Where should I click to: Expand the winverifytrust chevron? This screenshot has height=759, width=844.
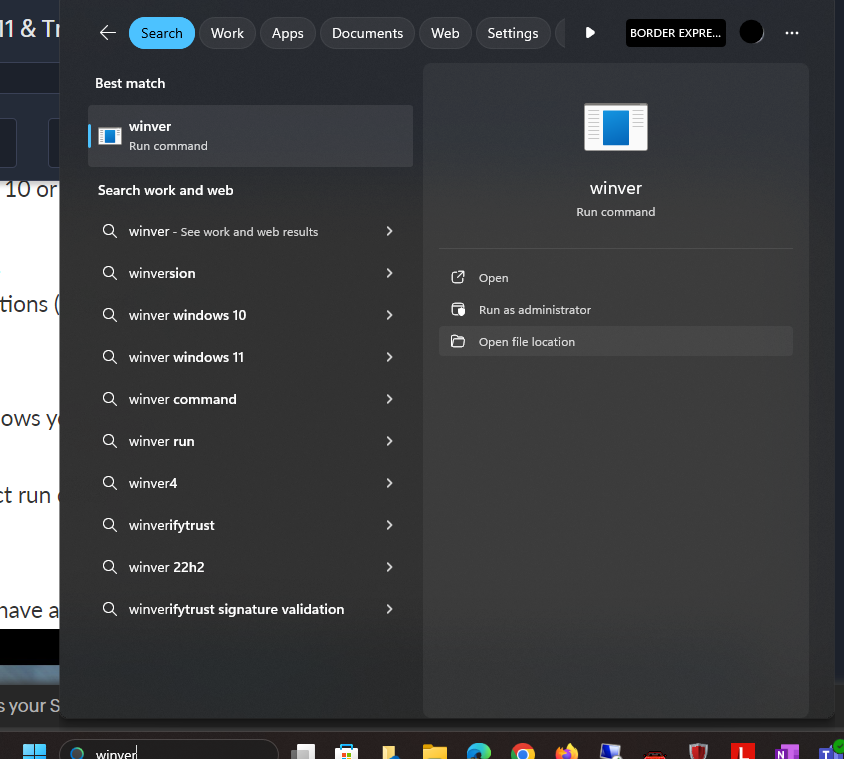pos(389,525)
